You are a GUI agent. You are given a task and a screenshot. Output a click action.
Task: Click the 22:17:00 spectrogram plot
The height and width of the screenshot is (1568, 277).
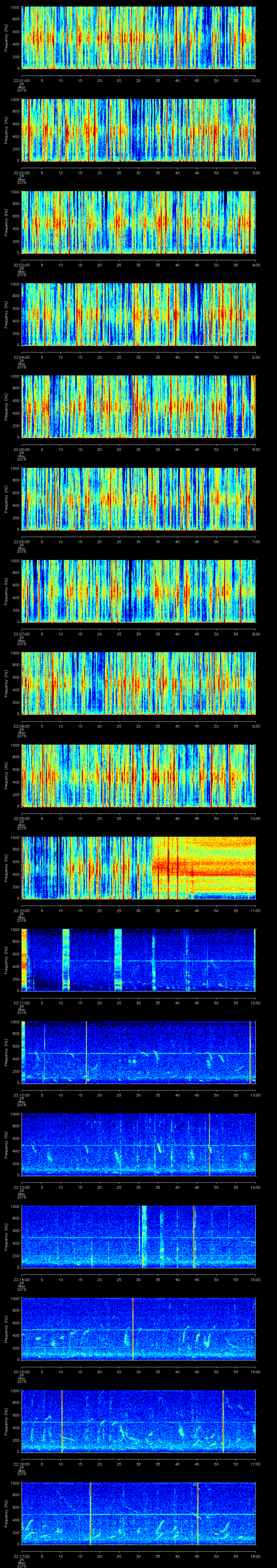pos(139,1513)
